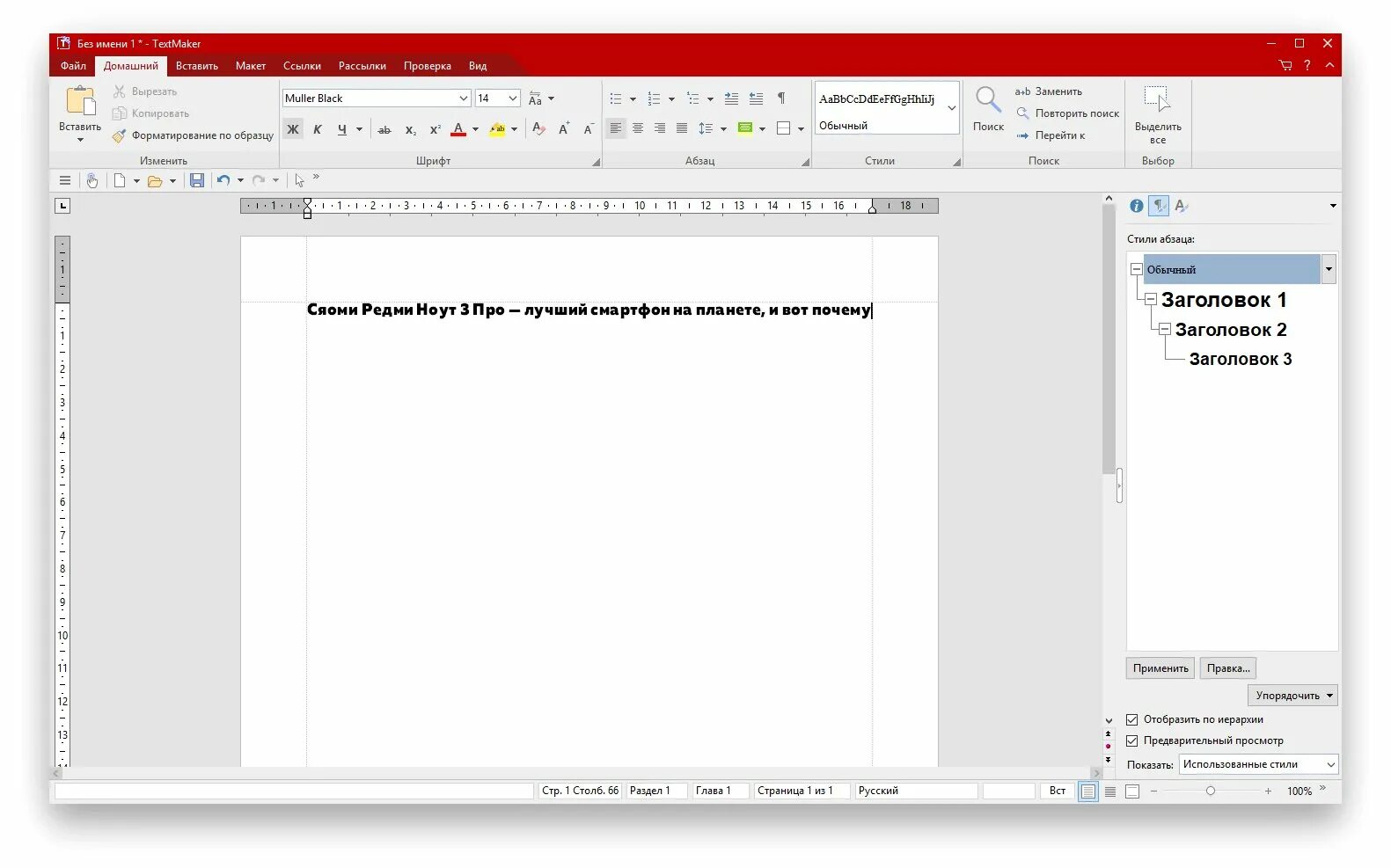Select Заголовок 1 style
This screenshot has width=1391, height=868.
pos(1224,300)
